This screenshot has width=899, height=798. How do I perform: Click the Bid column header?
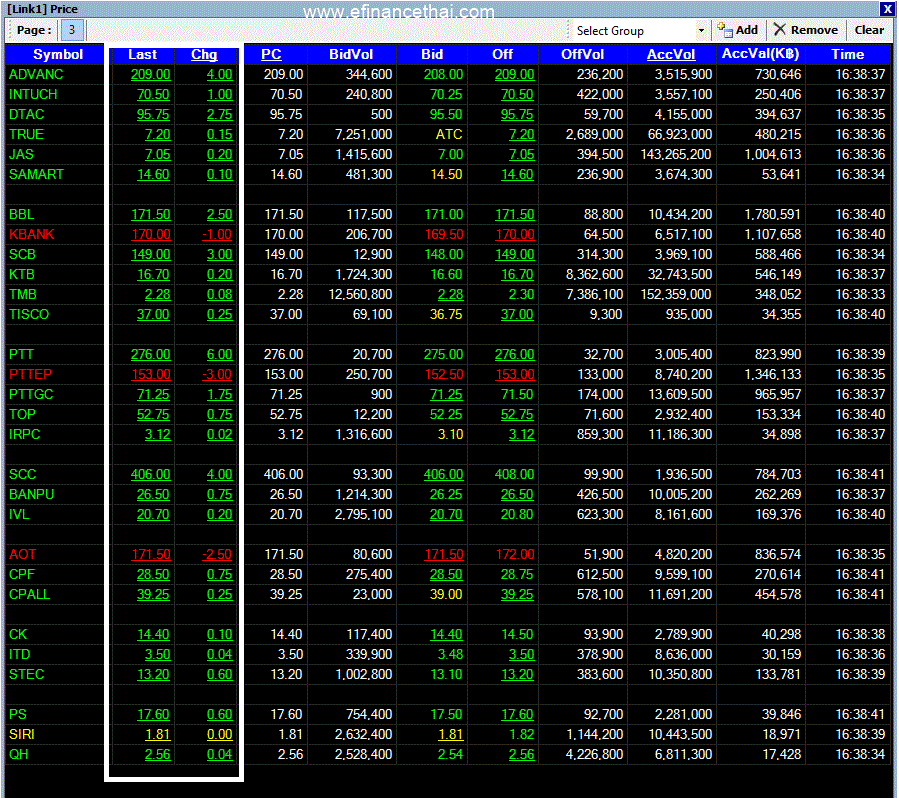(432, 54)
